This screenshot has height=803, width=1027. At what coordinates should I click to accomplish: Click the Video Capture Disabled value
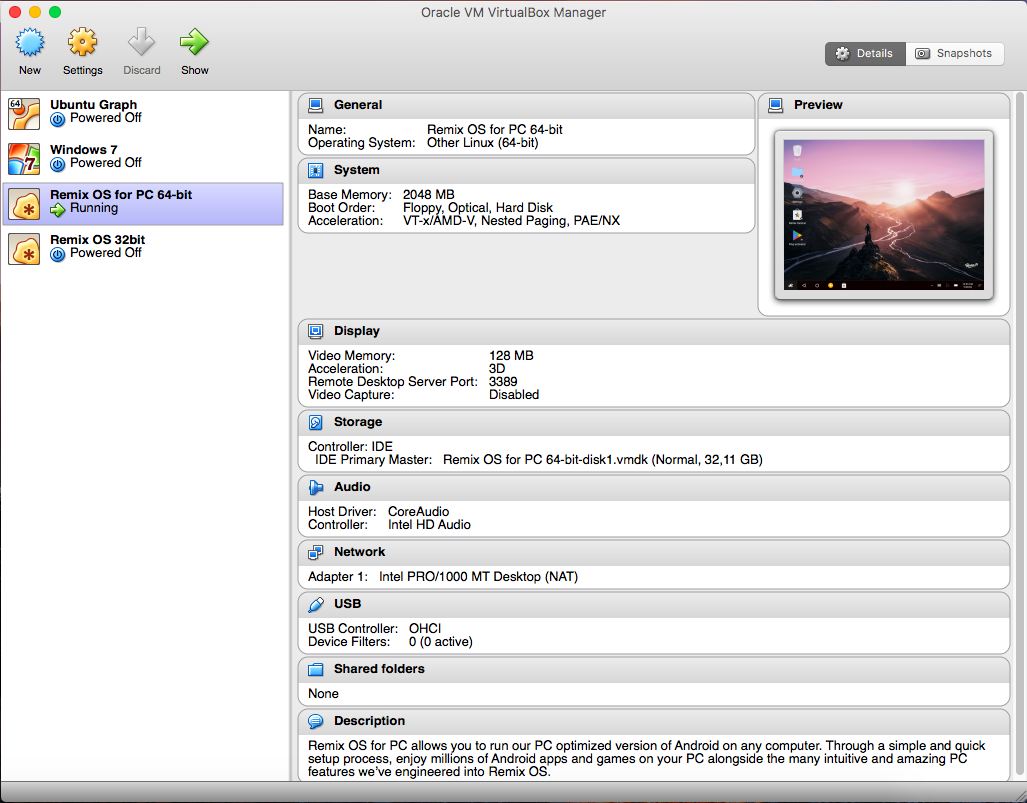tap(514, 395)
